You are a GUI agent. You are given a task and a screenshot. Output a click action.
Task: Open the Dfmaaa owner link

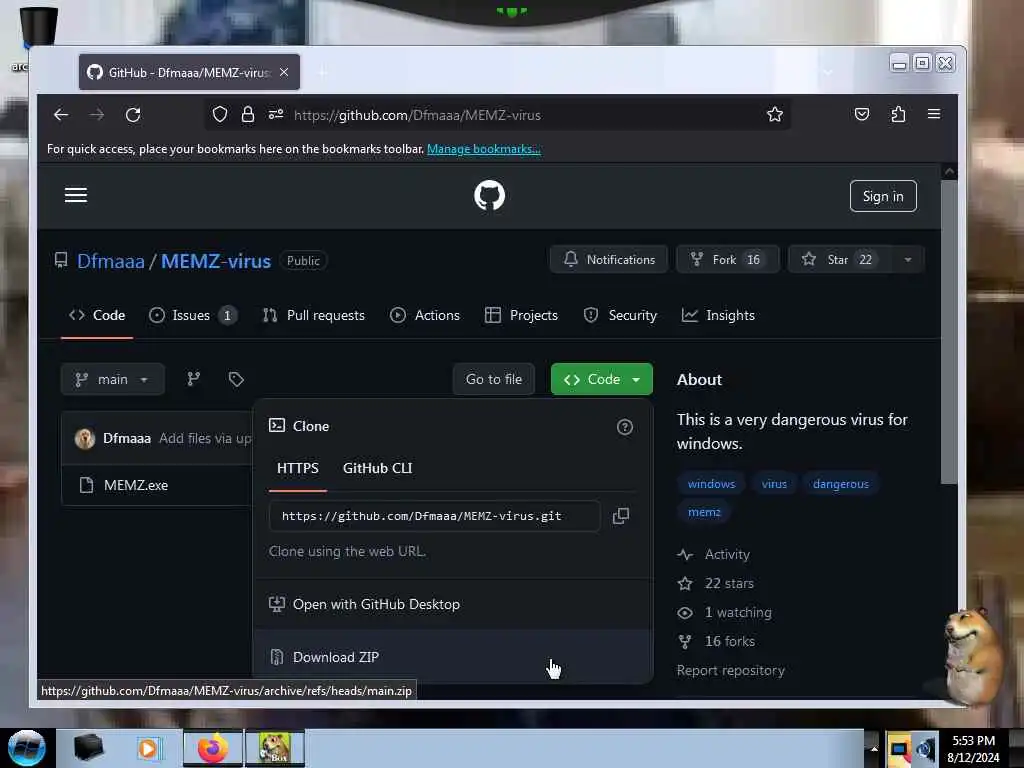tap(110, 261)
